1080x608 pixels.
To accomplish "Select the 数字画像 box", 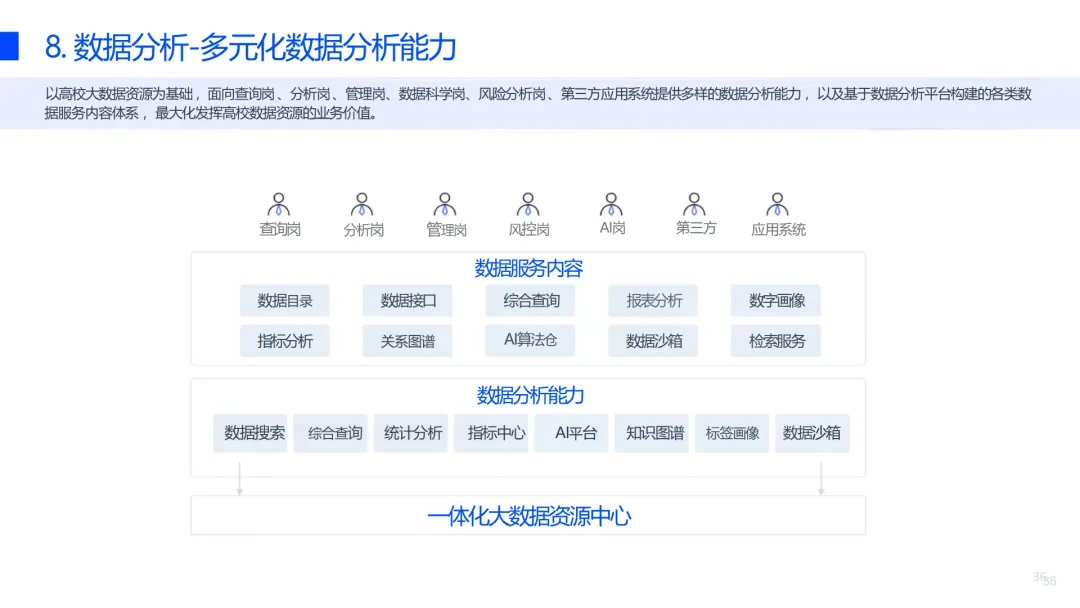I will (x=776, y=301).
